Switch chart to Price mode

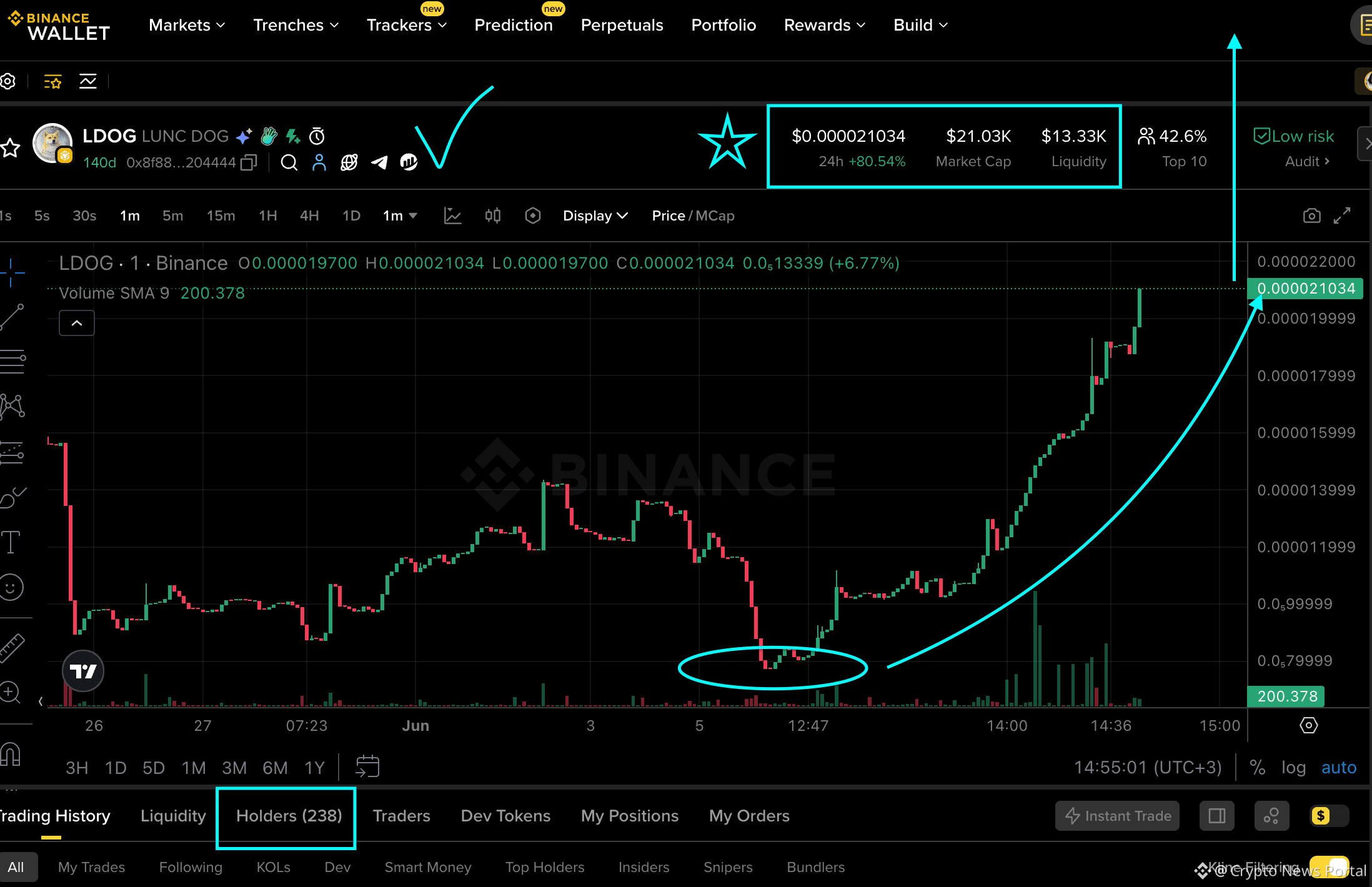click(x=669, y=216)
